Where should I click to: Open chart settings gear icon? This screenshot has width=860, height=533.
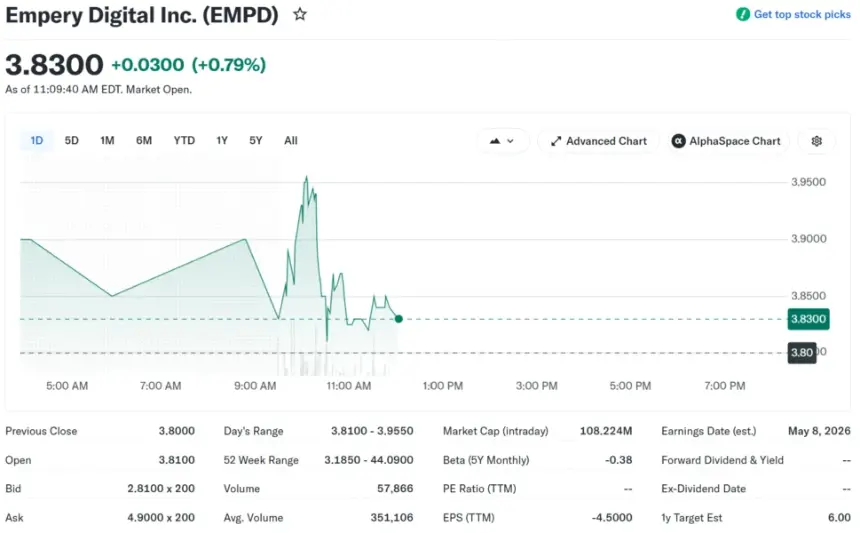(x=817, y=141)
